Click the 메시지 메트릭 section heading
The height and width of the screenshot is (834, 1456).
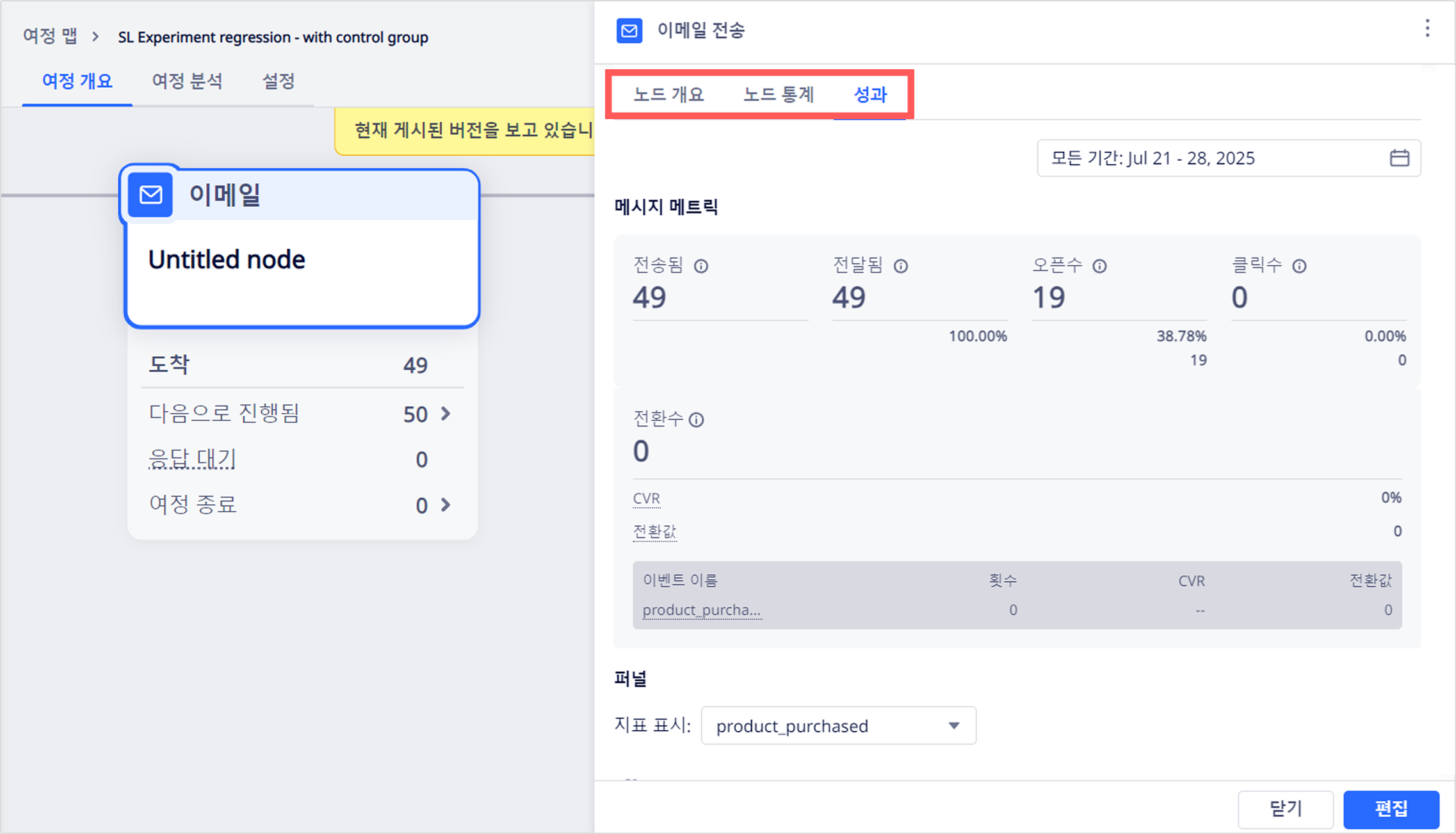click(666, 207)
